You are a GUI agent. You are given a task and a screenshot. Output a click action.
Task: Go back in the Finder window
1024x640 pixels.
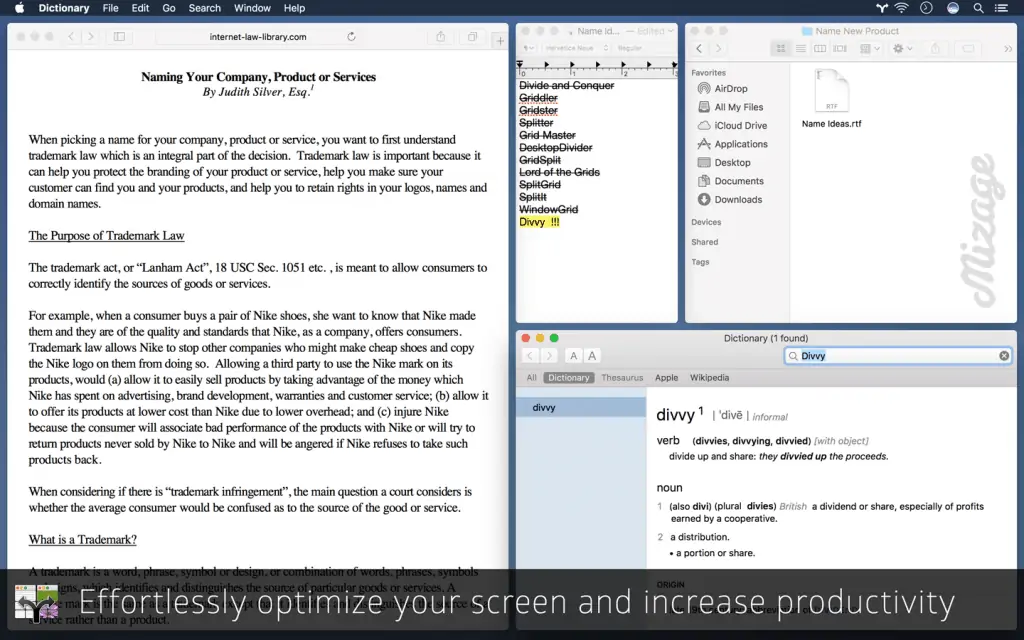click(699, 48)
